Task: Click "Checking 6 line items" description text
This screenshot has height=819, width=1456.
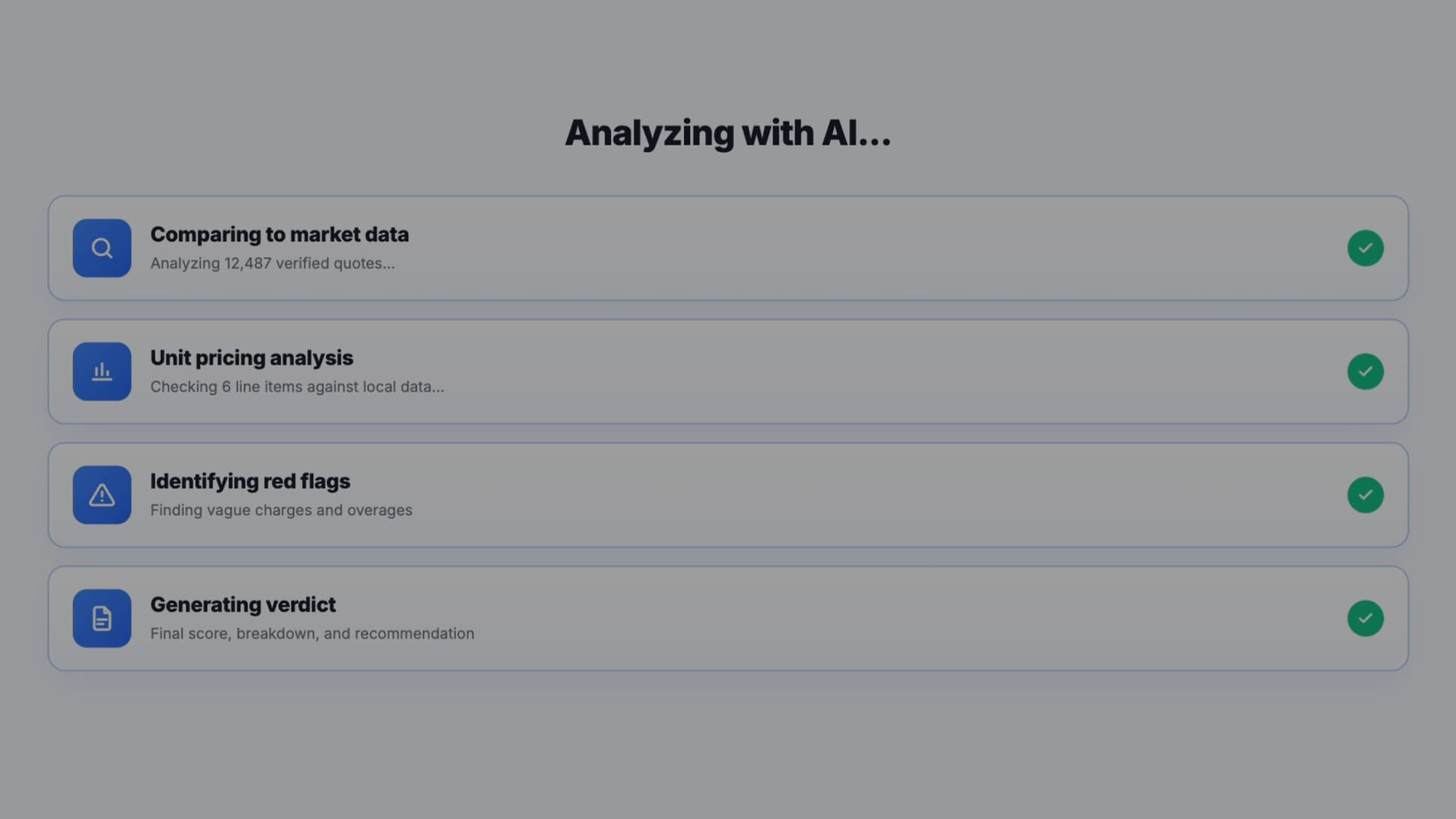Action: 297,388
